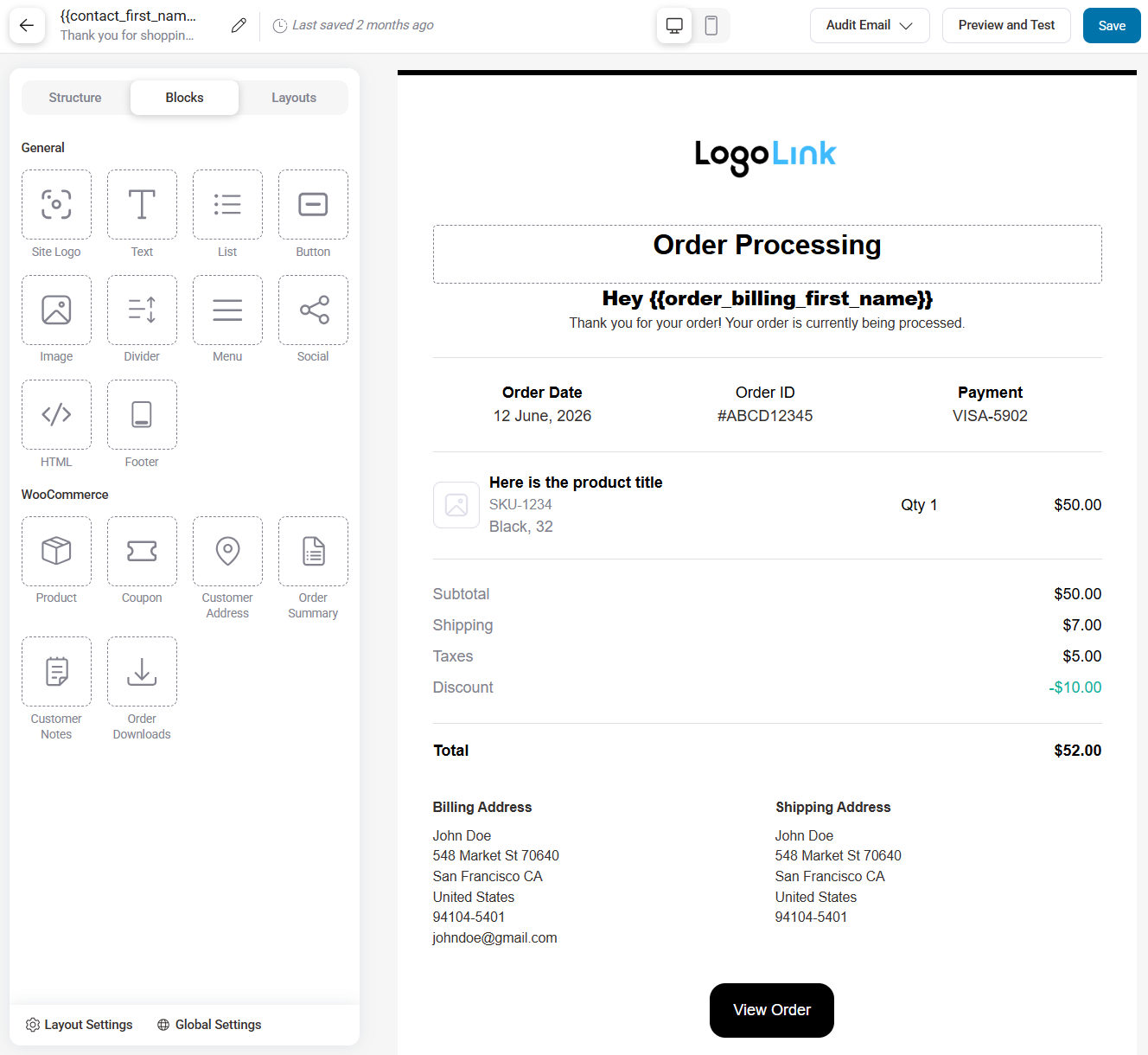The width and height of the screenshot is (1148, 1055).
Task: Open Global Settings
Action: 209,1025
